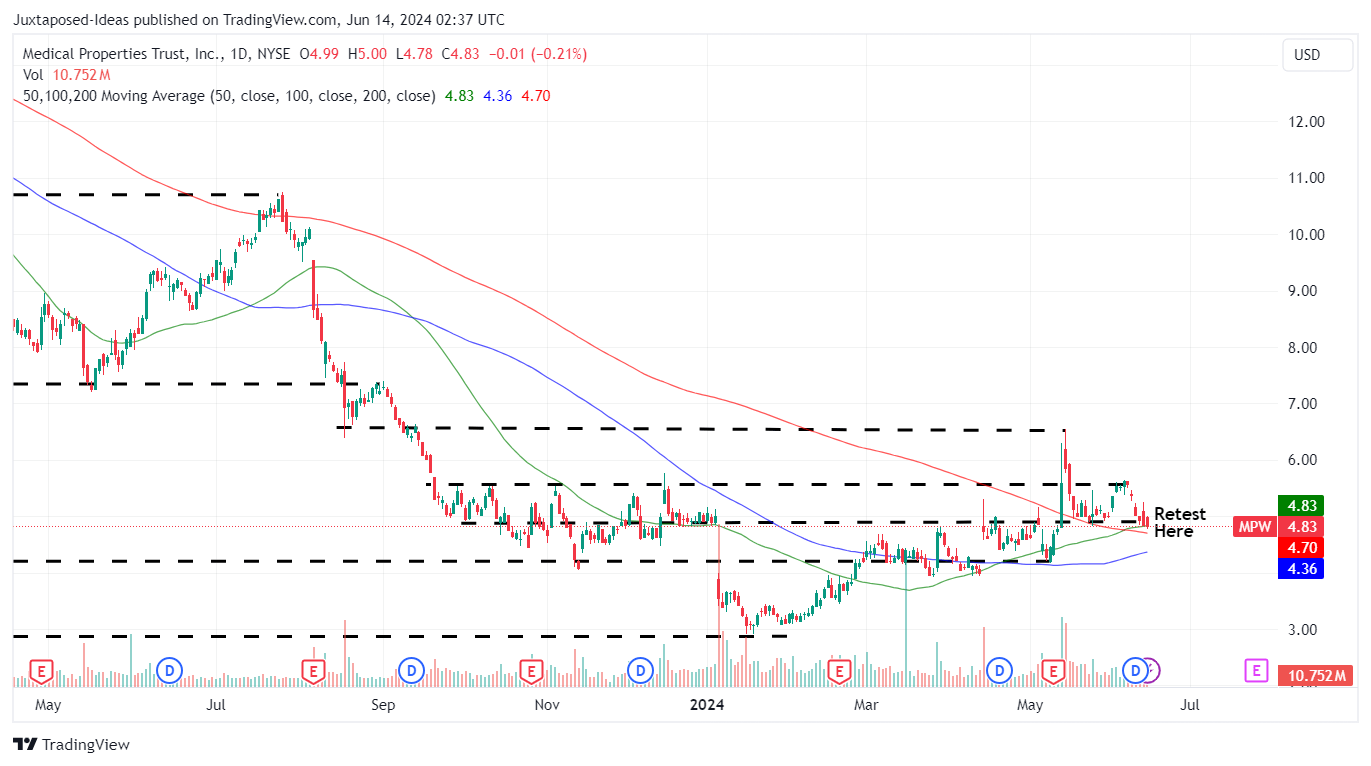
Task: Click the 10.752M volume axis label
Action: tap(1316, 676)
